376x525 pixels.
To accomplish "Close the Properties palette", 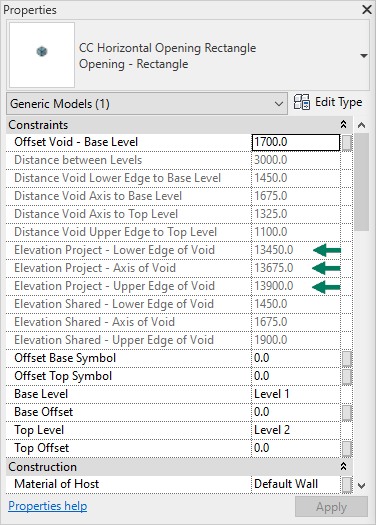I will point(367,10).
